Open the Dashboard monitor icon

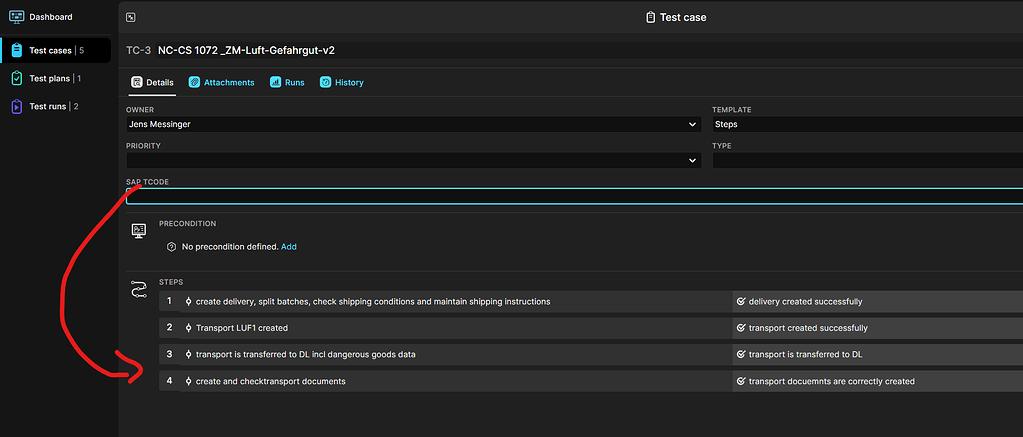coord(17,17)
